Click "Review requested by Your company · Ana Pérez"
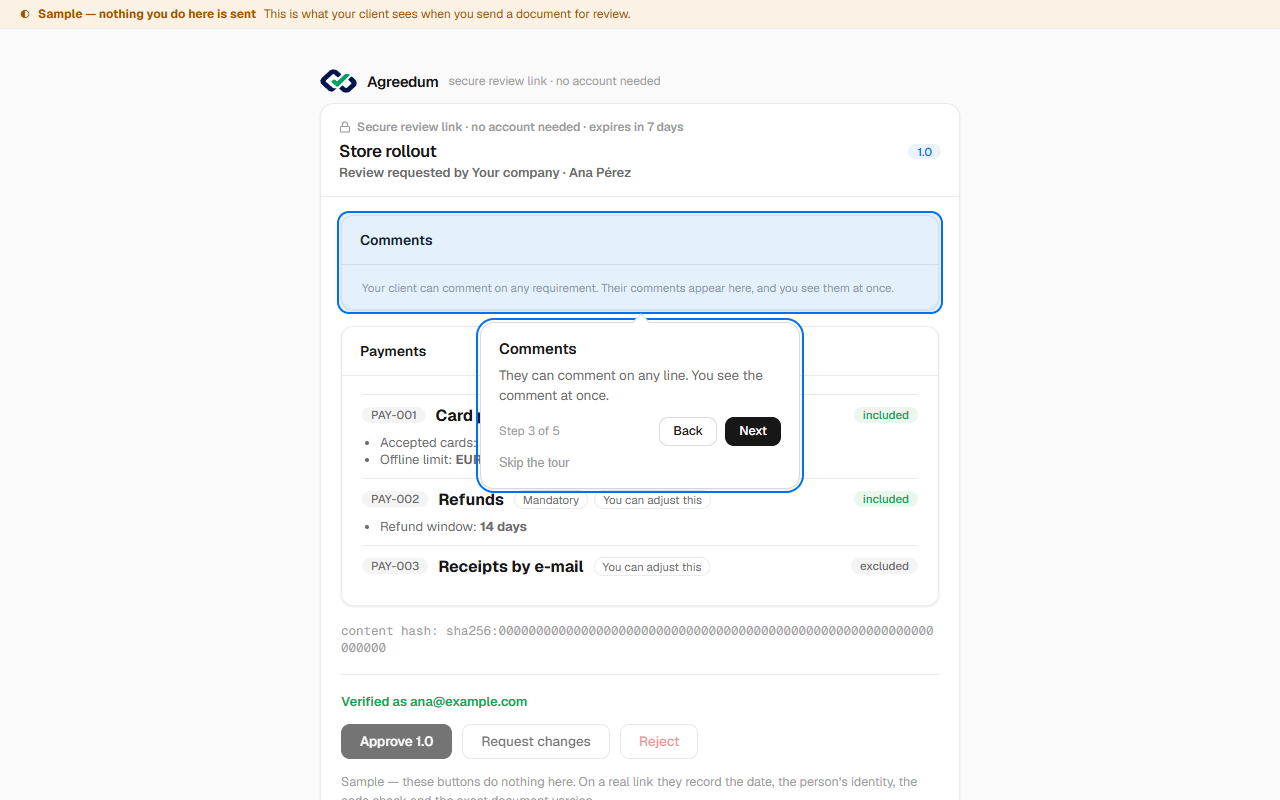The image size is (1280, 800). tap(485, 173)
